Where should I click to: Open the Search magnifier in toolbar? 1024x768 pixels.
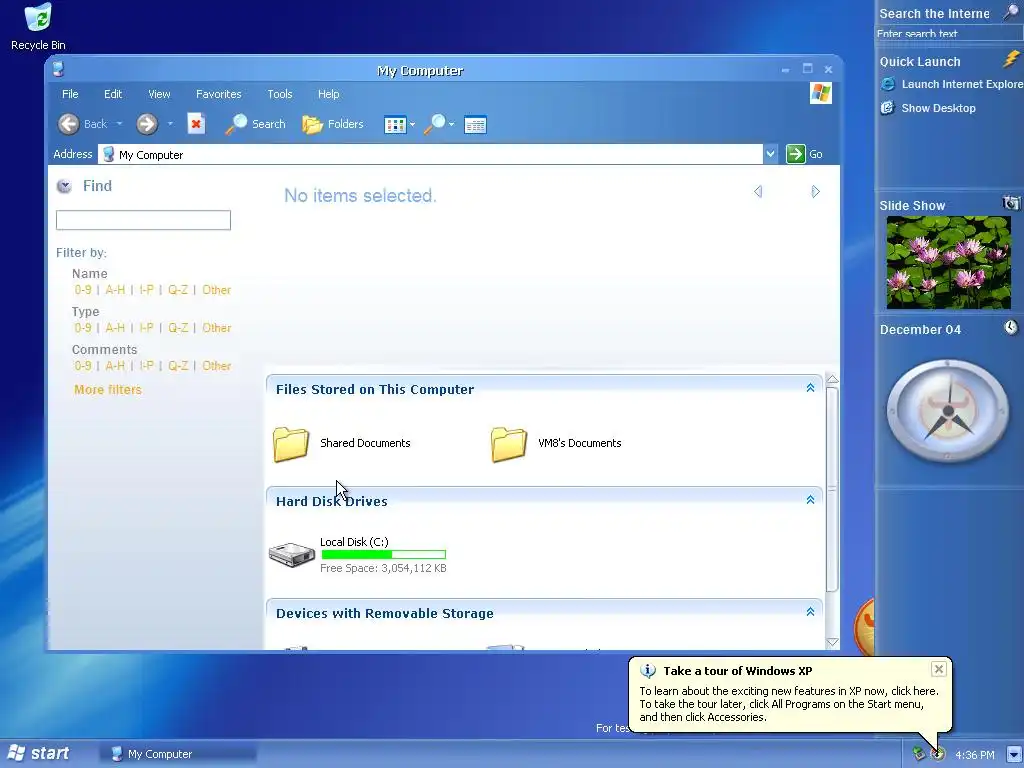255,124
